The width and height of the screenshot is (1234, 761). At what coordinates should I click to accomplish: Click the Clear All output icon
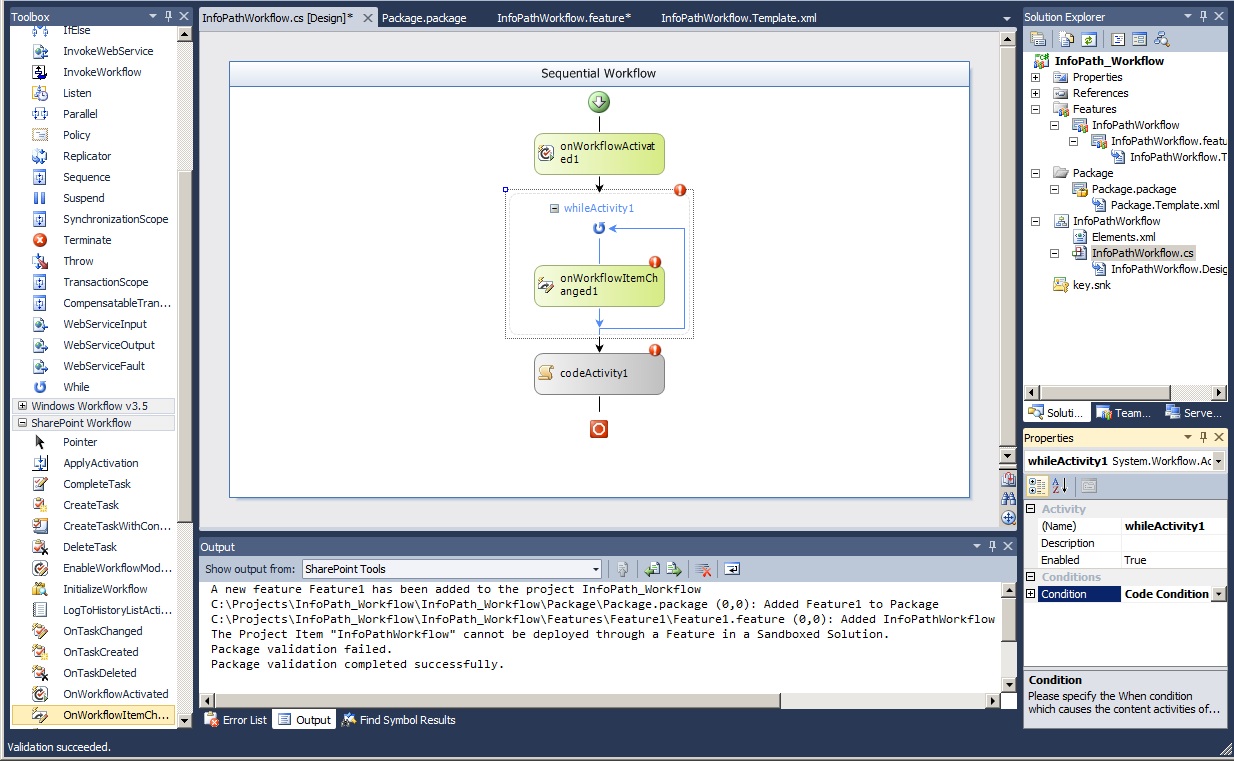point(701,568)
